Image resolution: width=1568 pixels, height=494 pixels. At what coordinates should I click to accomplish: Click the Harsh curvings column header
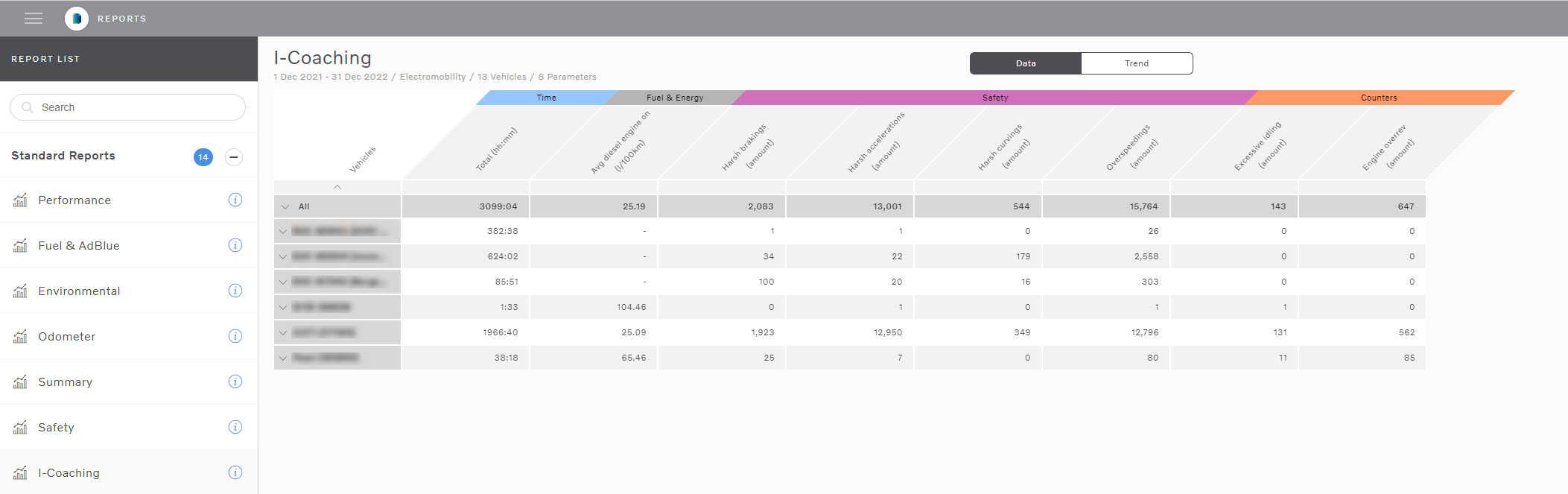tap(1004, 147)
